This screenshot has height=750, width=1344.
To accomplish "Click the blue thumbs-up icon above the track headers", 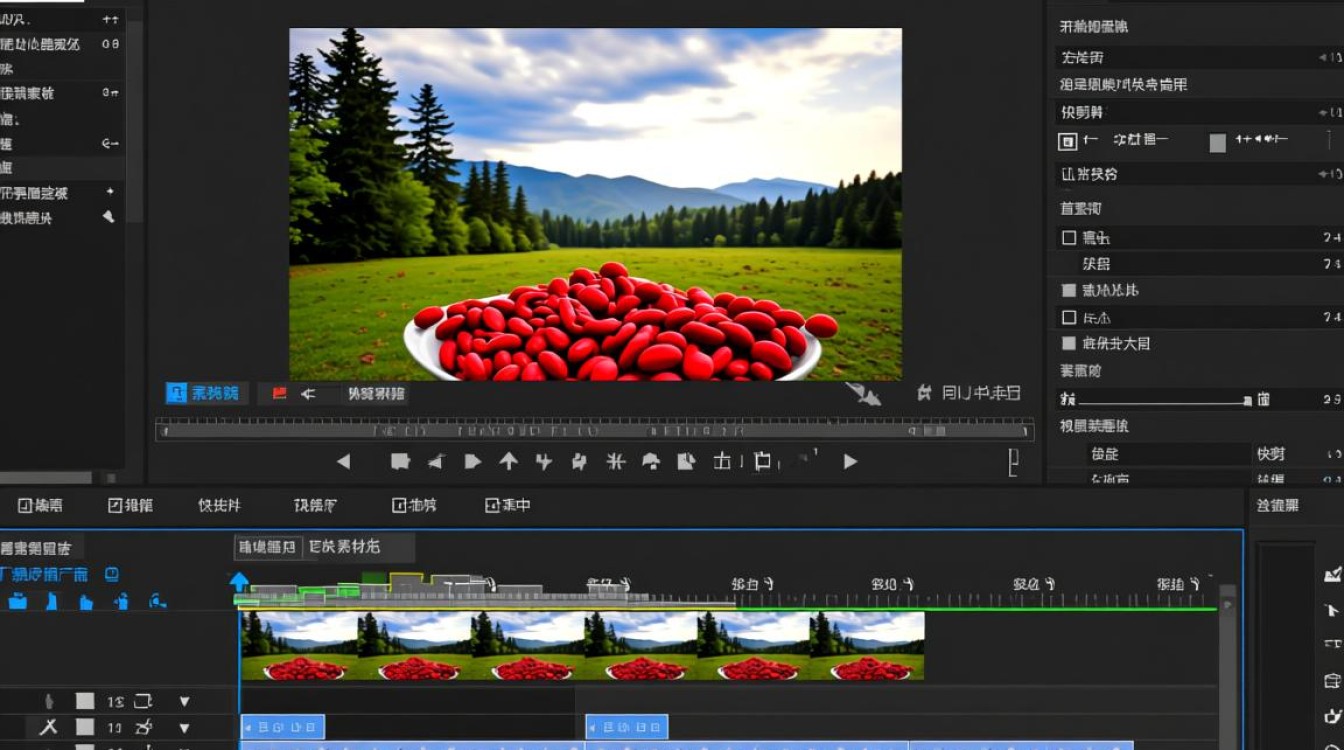I will point(86,601).
